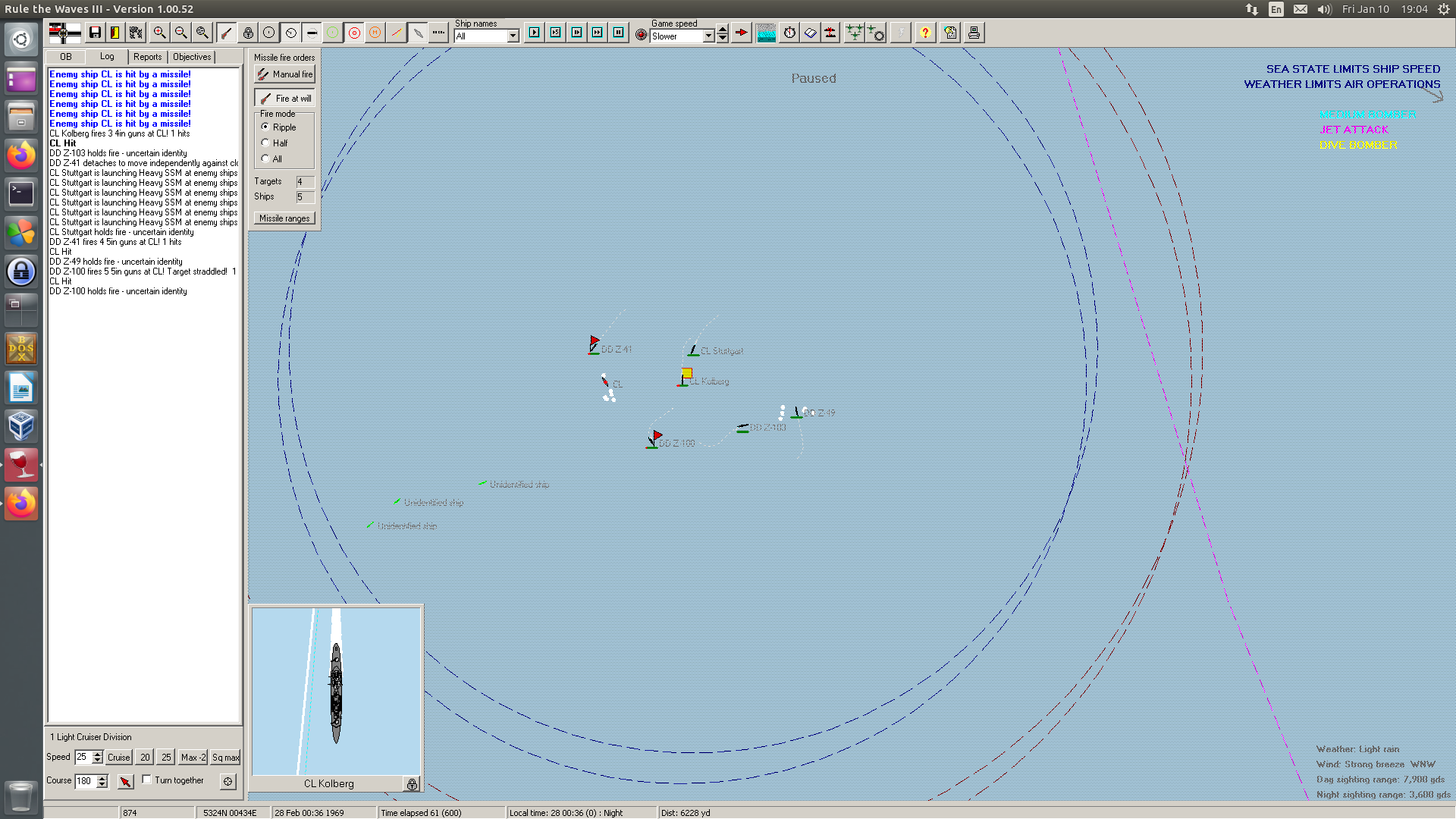1456x819 pixels.
Task: Click the German naval flag icon
Action: 64,33
